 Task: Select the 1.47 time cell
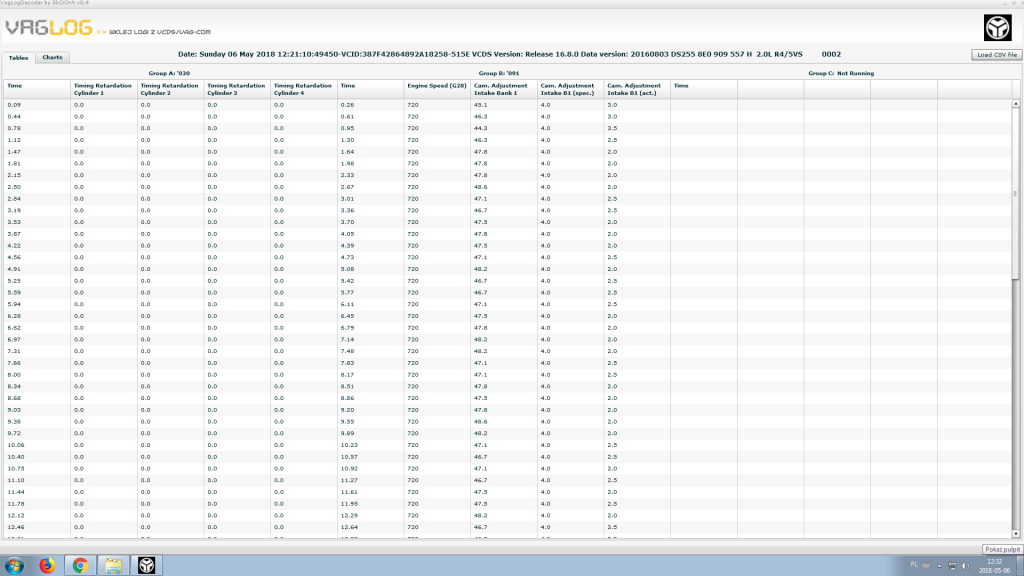tap(14, 152)
